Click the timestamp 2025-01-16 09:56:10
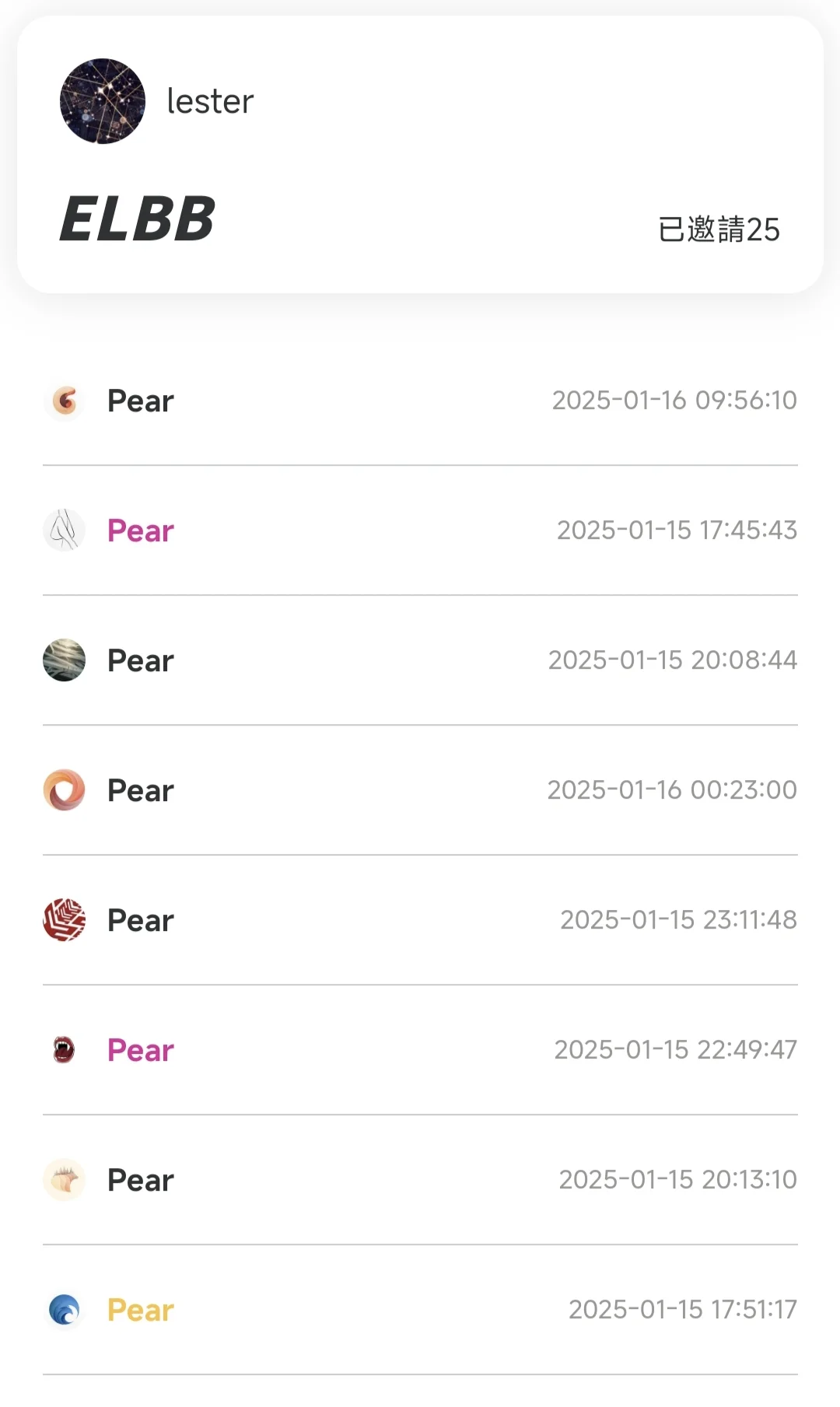 coord(674,401)
